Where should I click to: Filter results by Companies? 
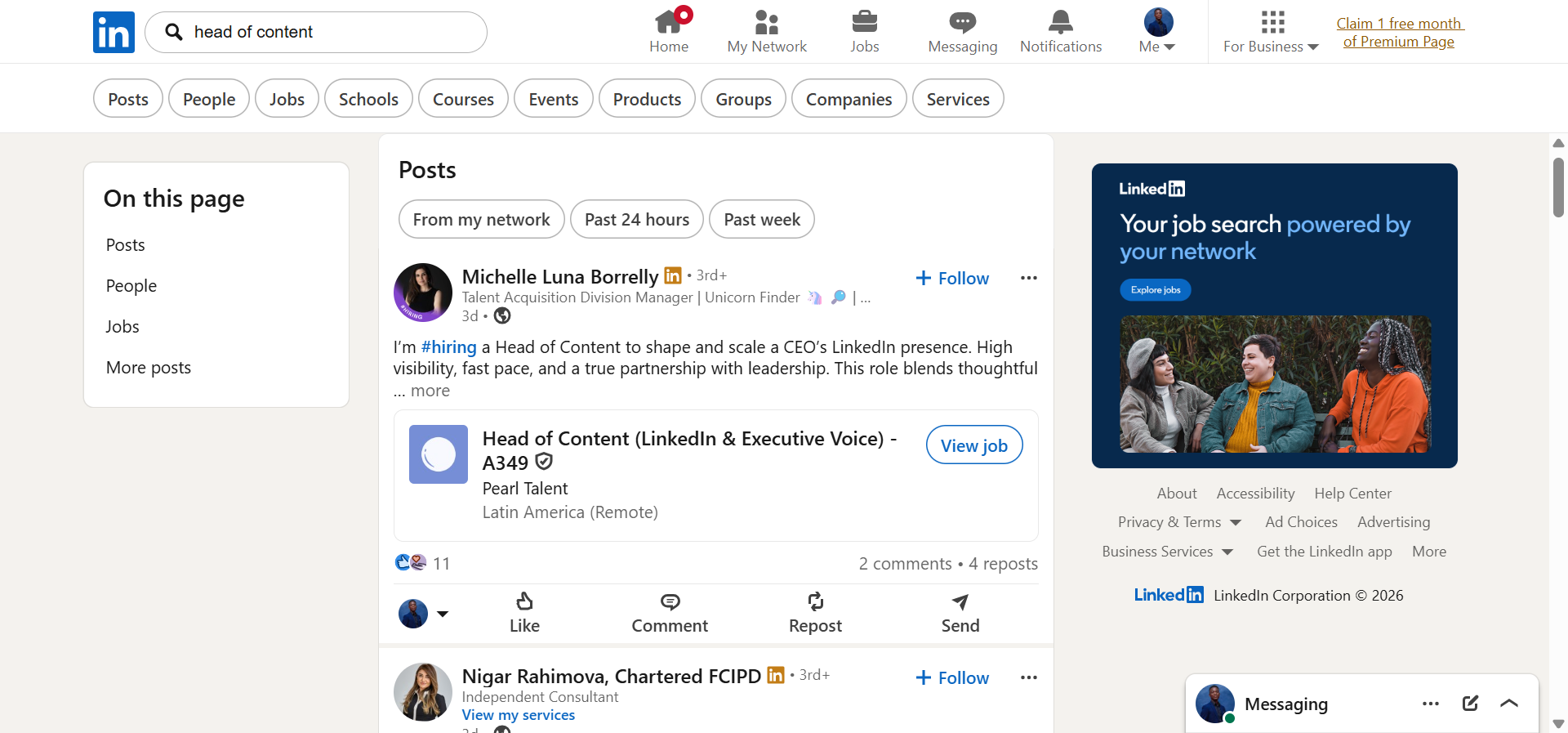pyautogui.click(x=849, y=99)
